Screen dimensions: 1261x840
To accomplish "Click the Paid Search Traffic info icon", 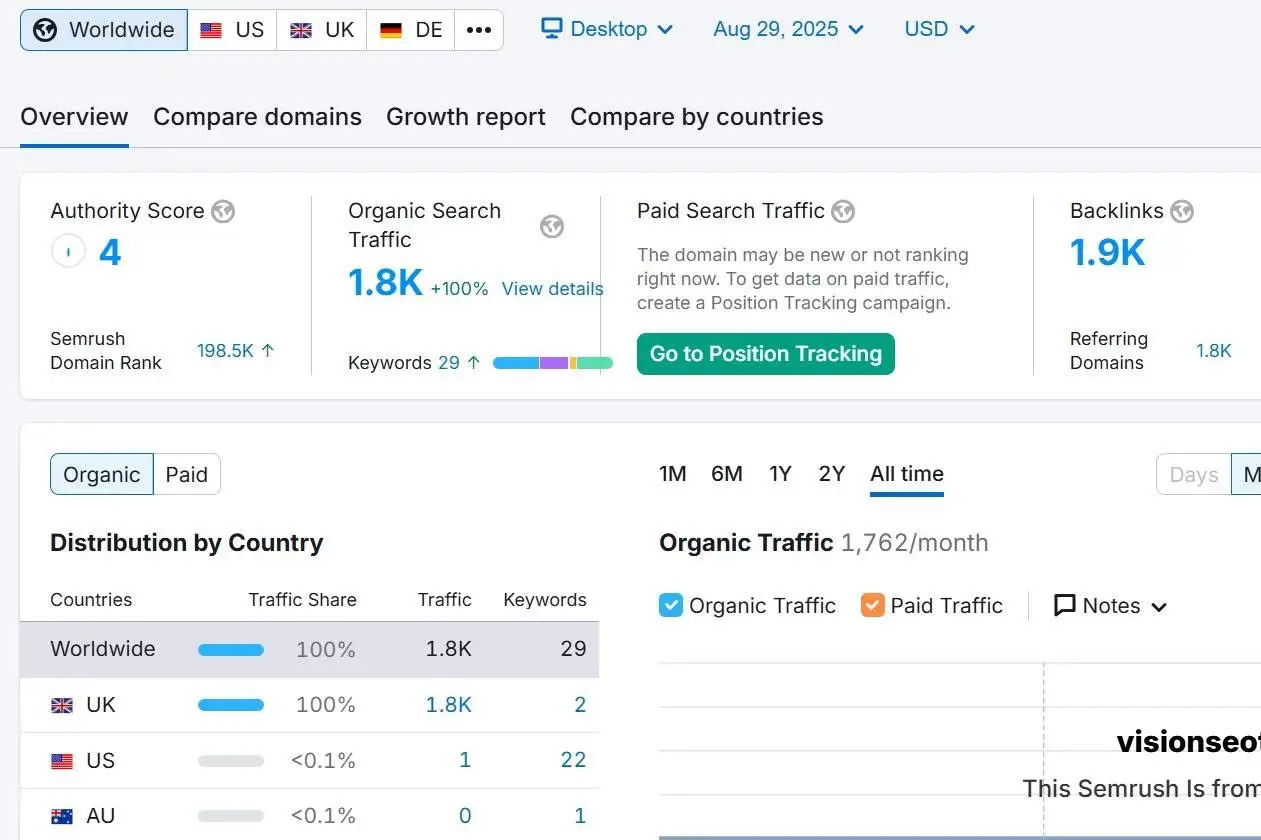I will click(x=843, y=211).
